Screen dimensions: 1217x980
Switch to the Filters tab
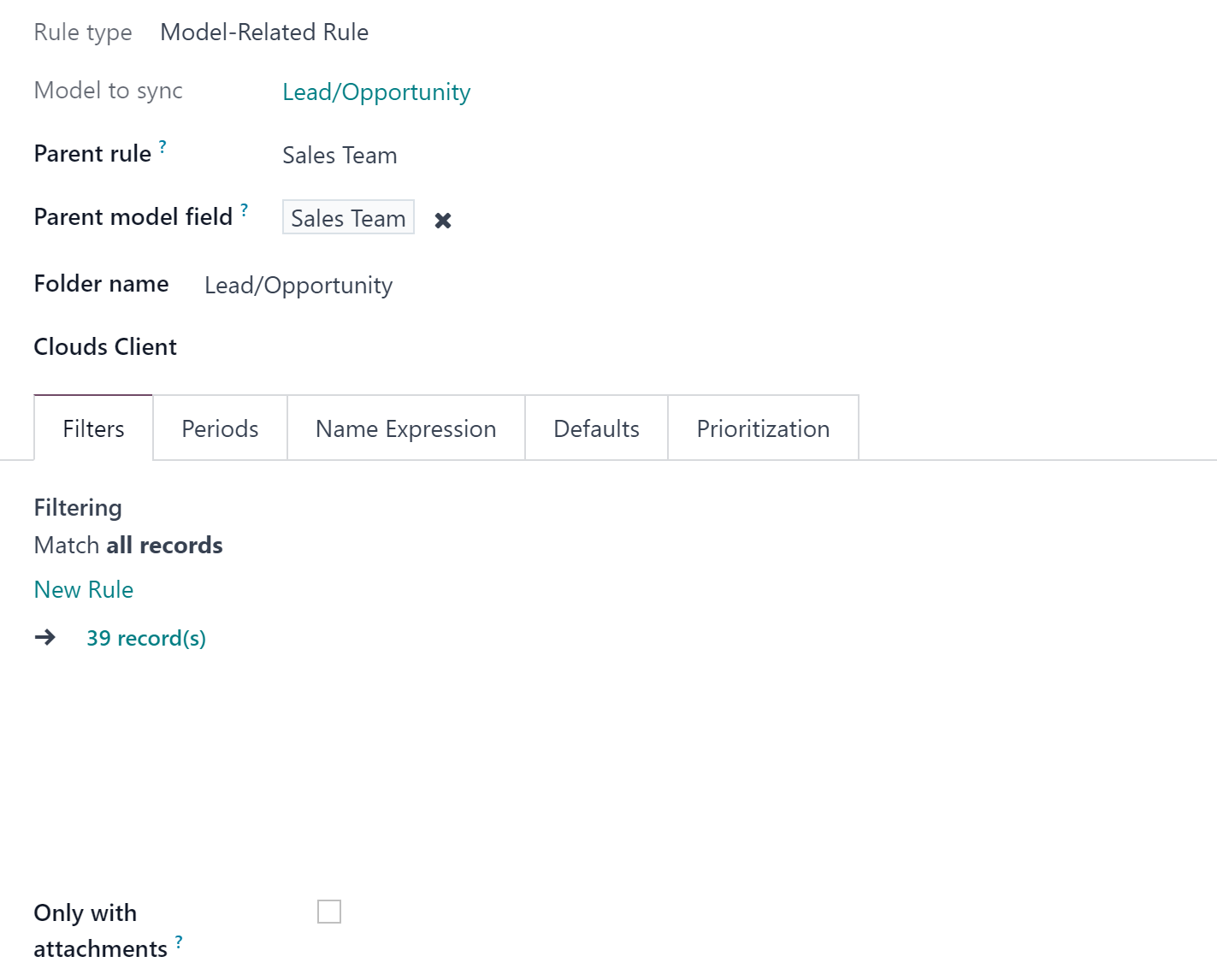93,428
